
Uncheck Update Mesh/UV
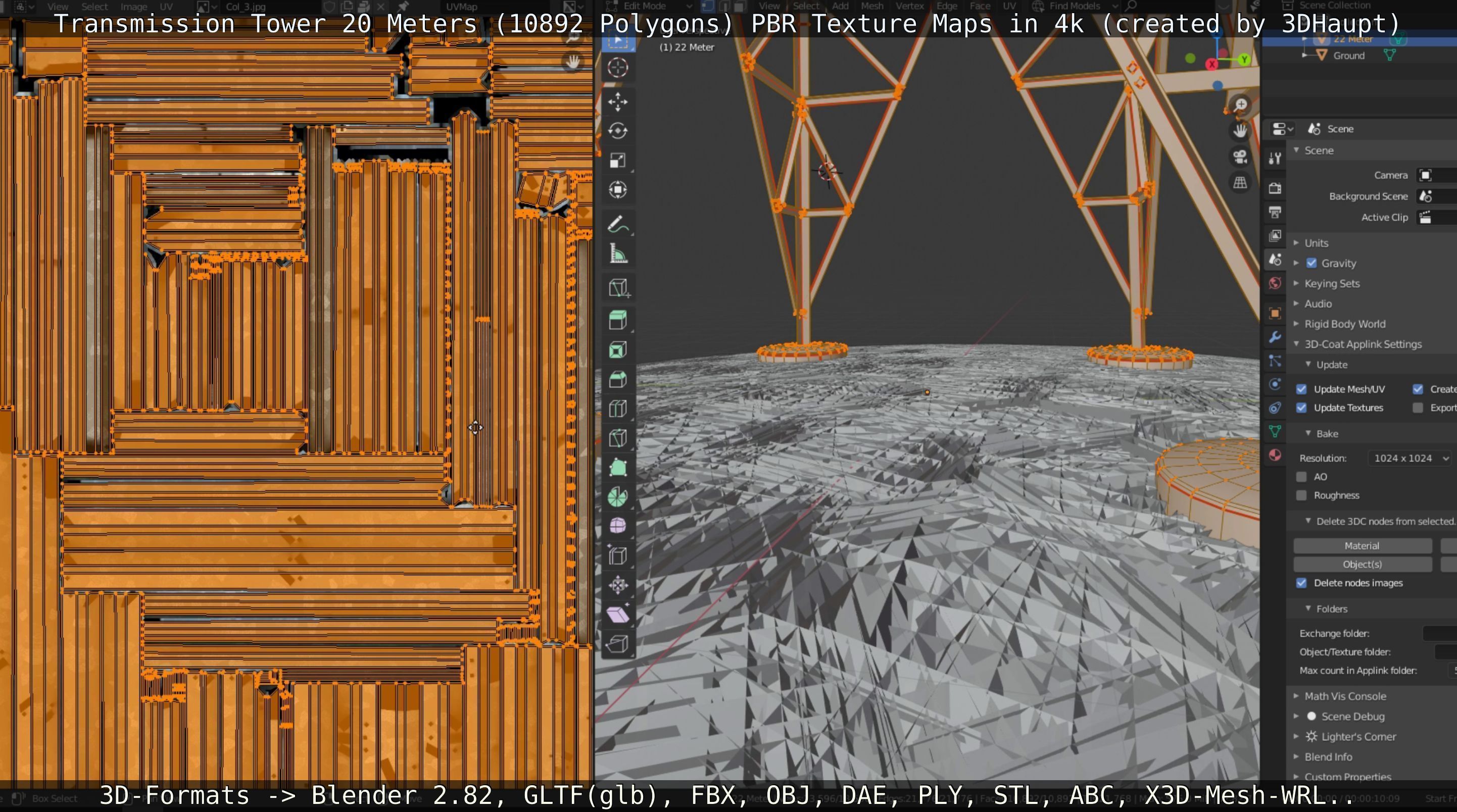[1301, 389]
